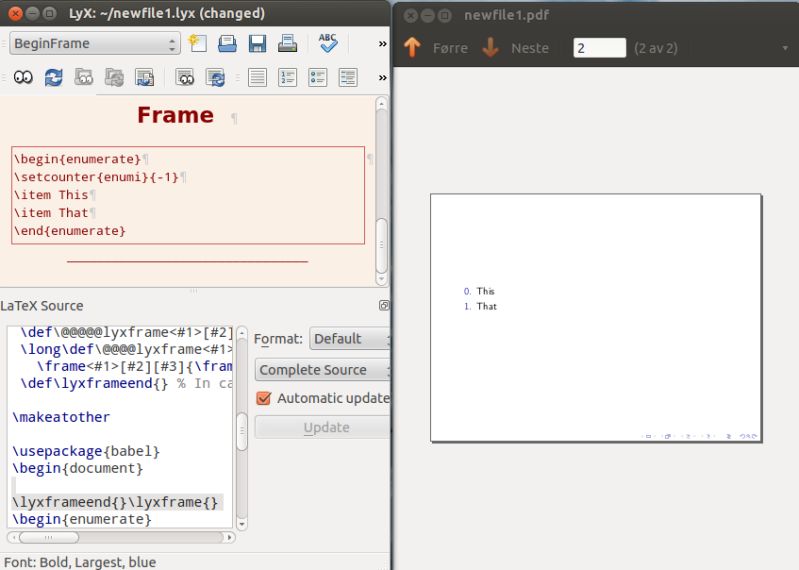Click source view scroll-right arrow
Image resolution: width=799 pixels, height=570 pixels.
(x=229, y=537)
